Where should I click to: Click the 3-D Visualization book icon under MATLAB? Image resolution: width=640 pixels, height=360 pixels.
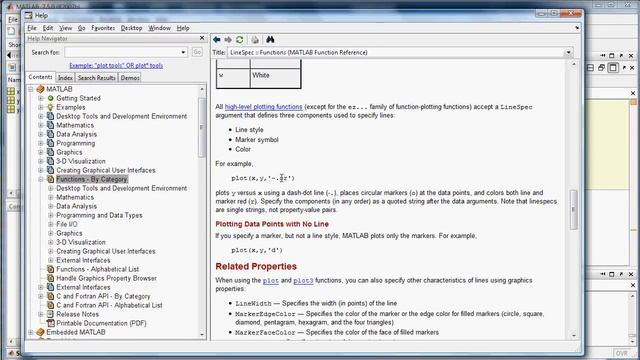click(x=50, y=161)
